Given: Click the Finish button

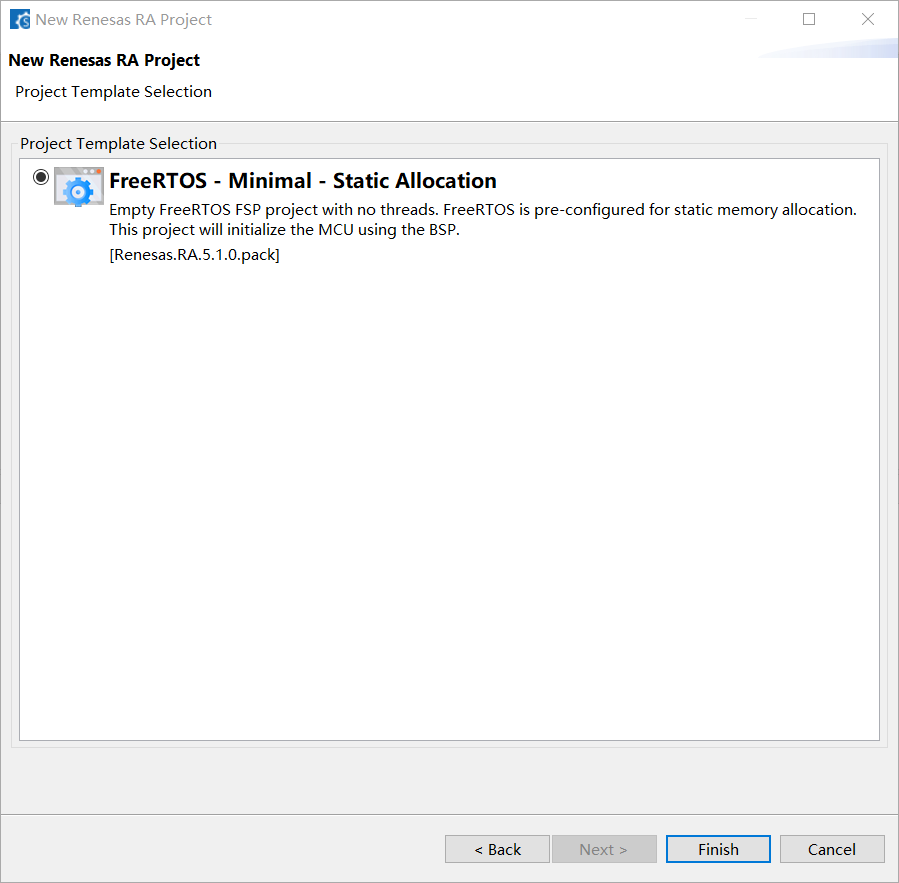Looking at the screenshot, I should [718, 849].
